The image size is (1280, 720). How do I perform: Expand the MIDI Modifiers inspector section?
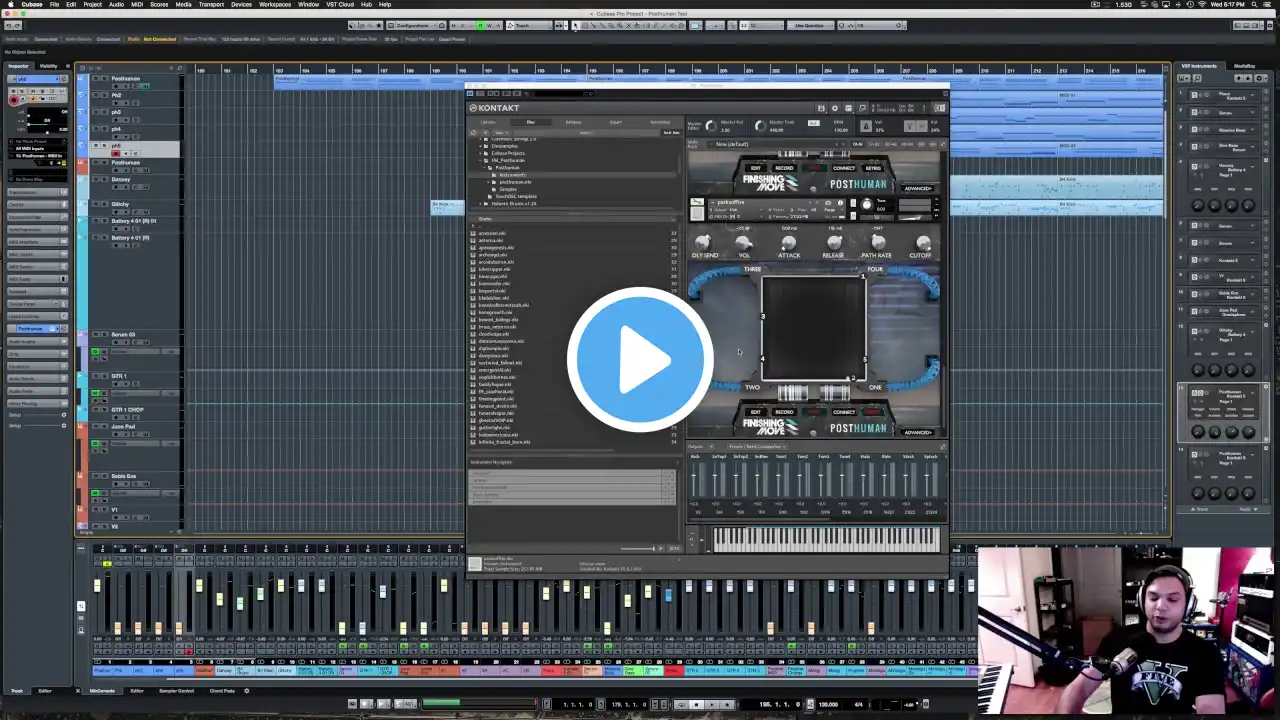(37, 241)
